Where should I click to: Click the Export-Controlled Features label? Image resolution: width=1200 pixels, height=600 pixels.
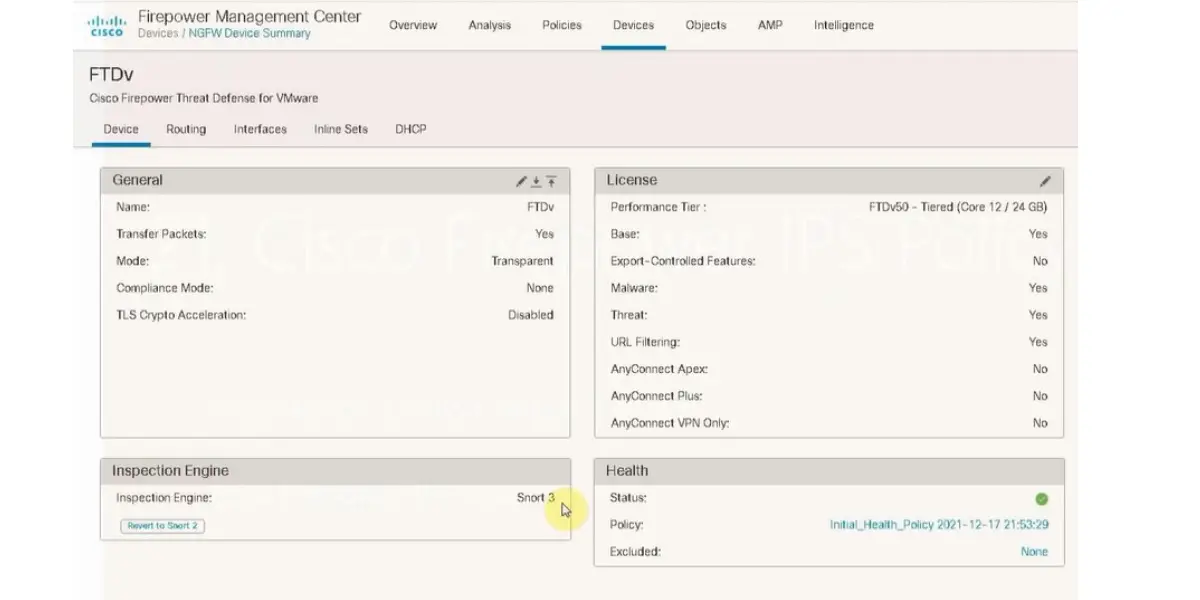pyautogui.click(x=683, y=261)
